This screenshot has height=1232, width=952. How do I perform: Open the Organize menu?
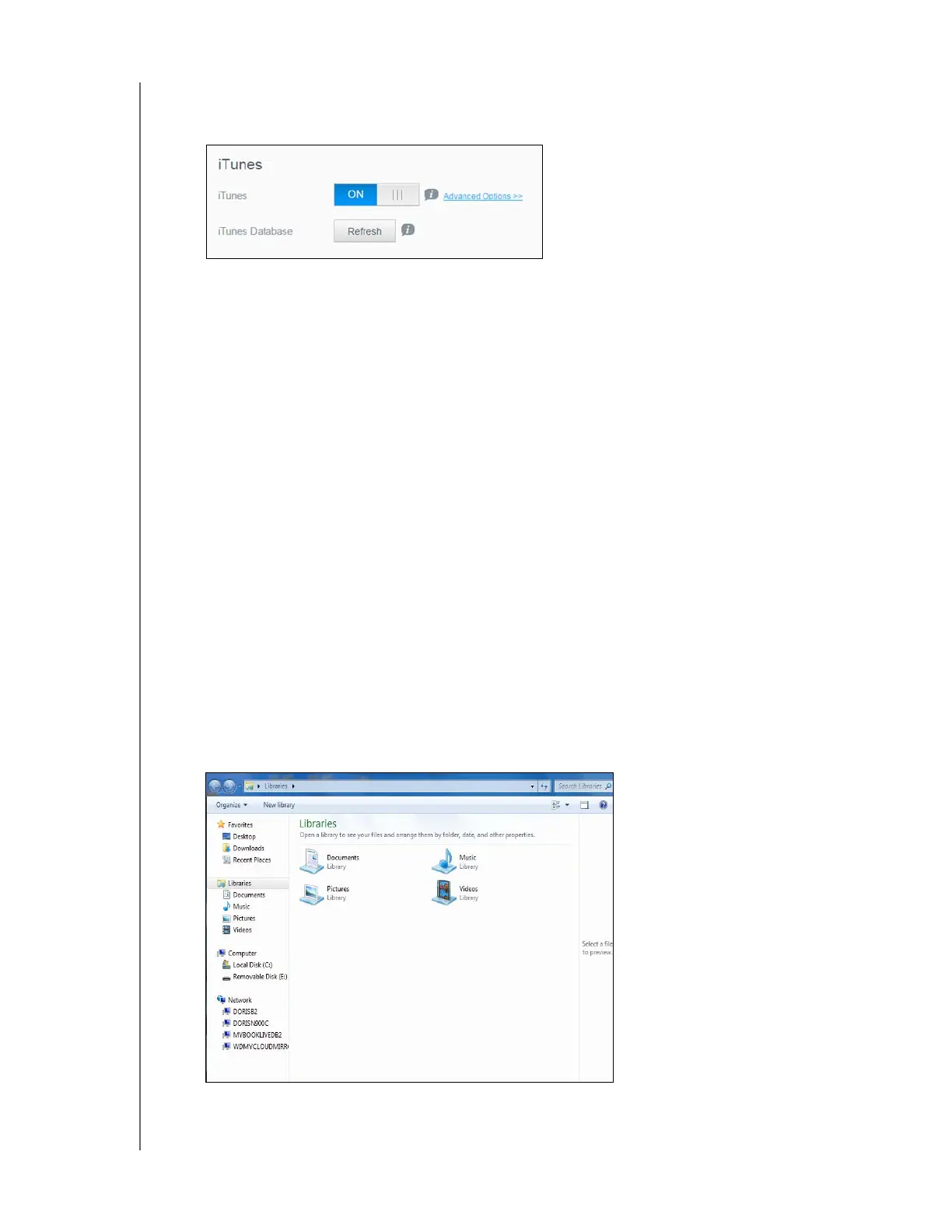pos(232,805)
